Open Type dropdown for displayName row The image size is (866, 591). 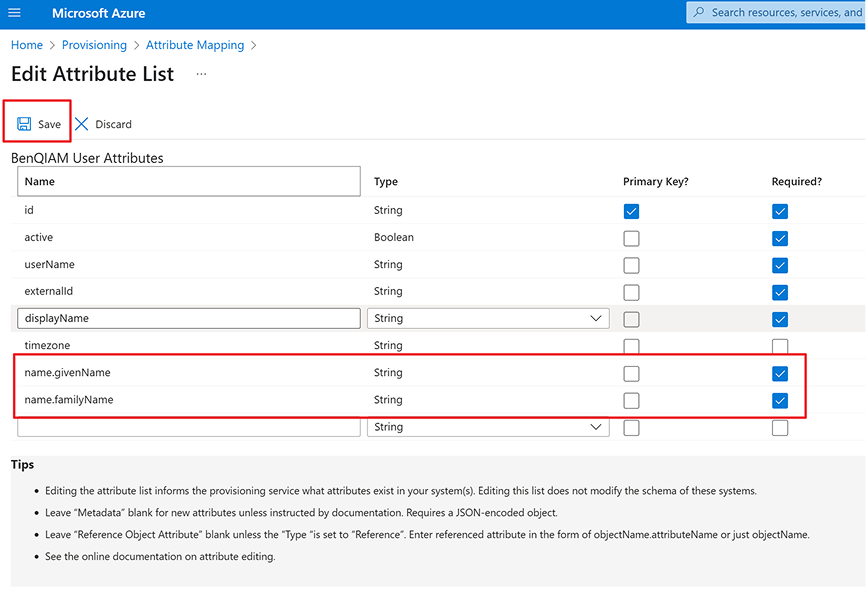488,319
